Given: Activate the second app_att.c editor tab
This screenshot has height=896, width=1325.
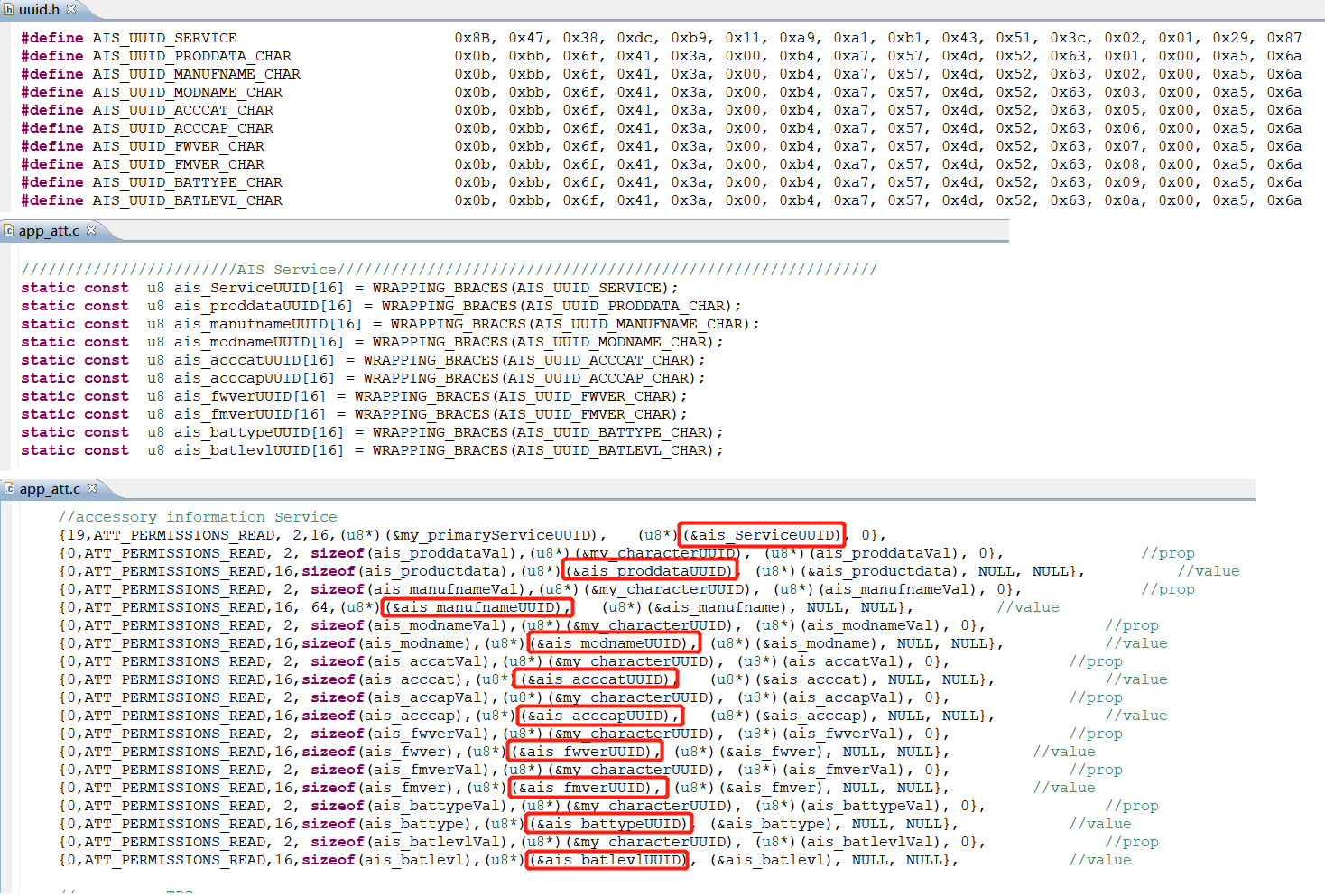Looking at the screenshot, I should click(x=51, y=488).
